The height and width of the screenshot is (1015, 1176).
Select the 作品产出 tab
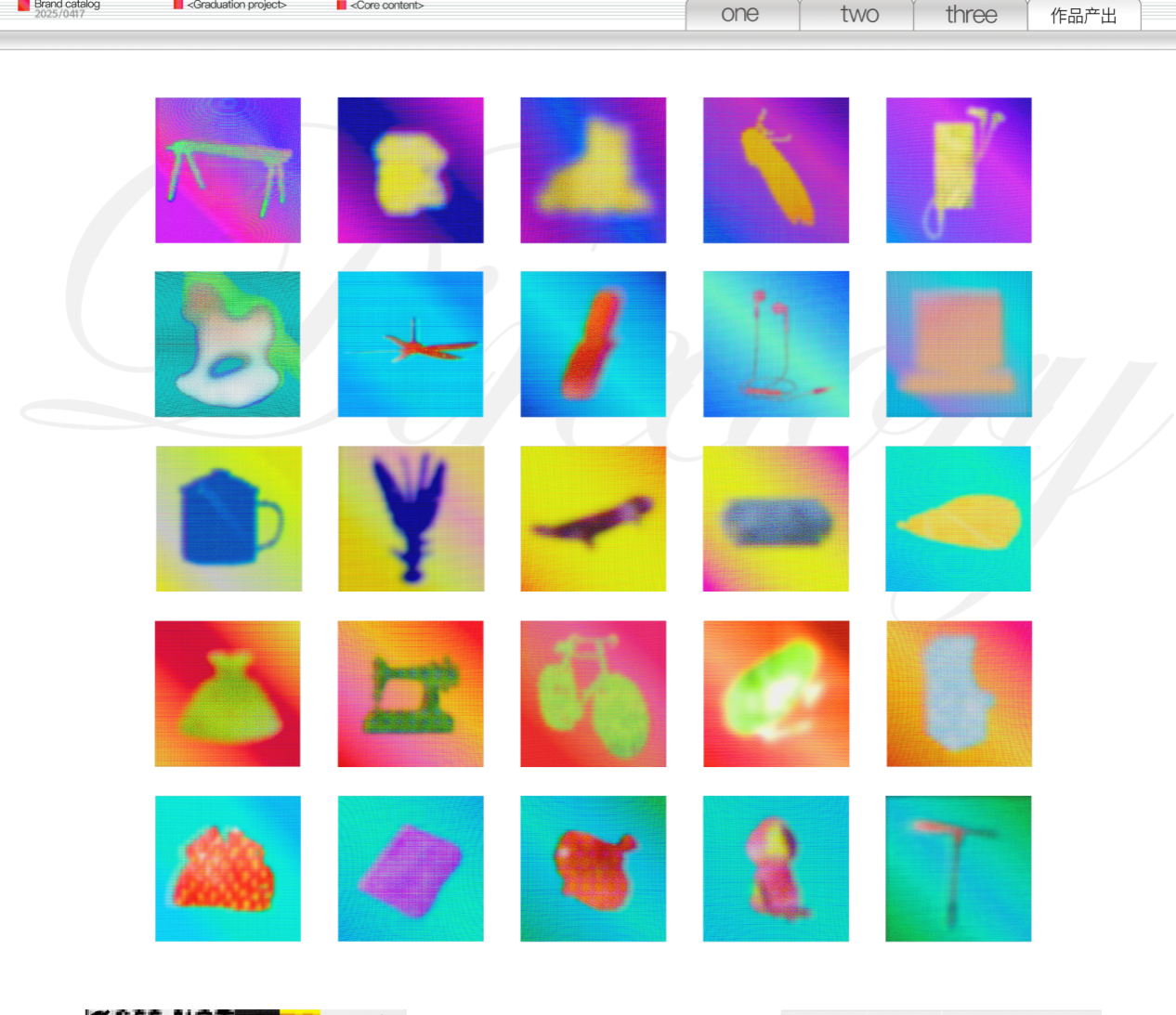coord(1083,15)
